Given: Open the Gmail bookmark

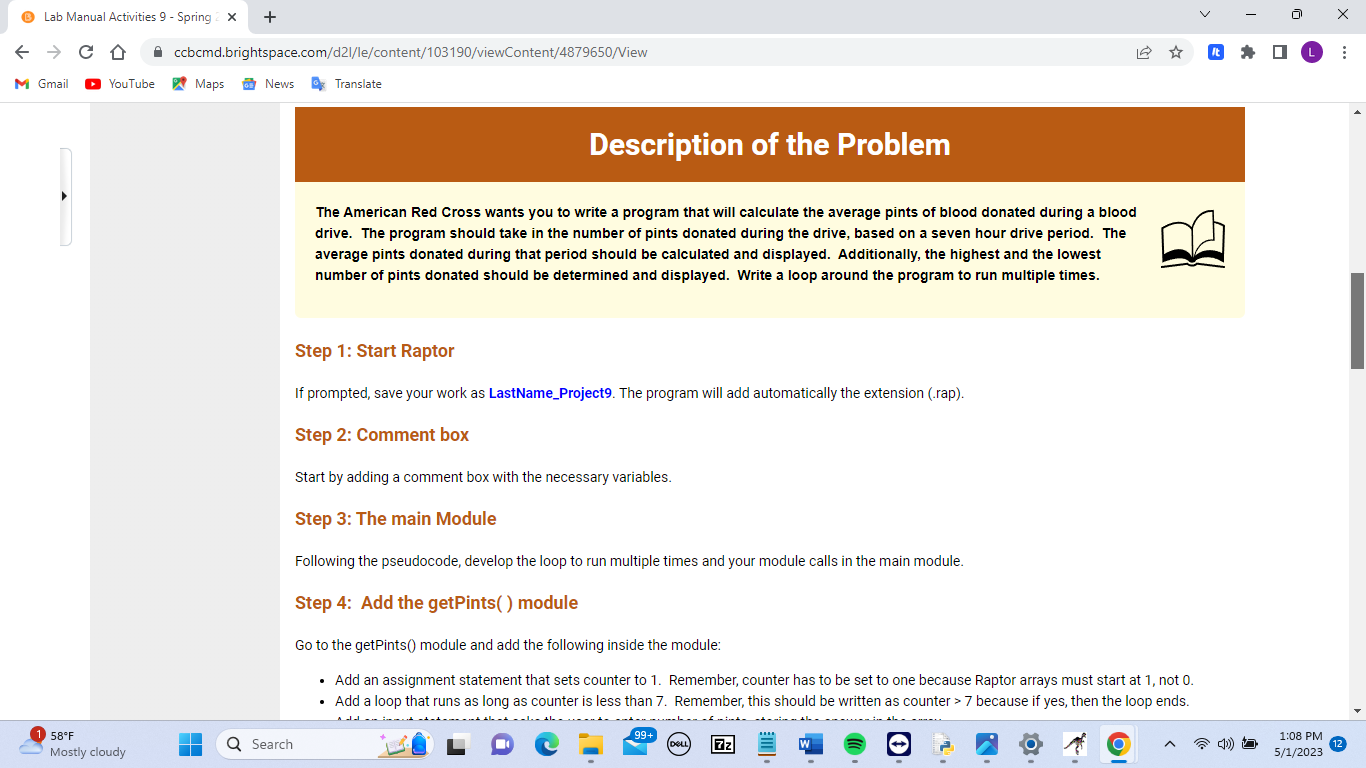Looking at the screenshot, I should coord(42,84).
